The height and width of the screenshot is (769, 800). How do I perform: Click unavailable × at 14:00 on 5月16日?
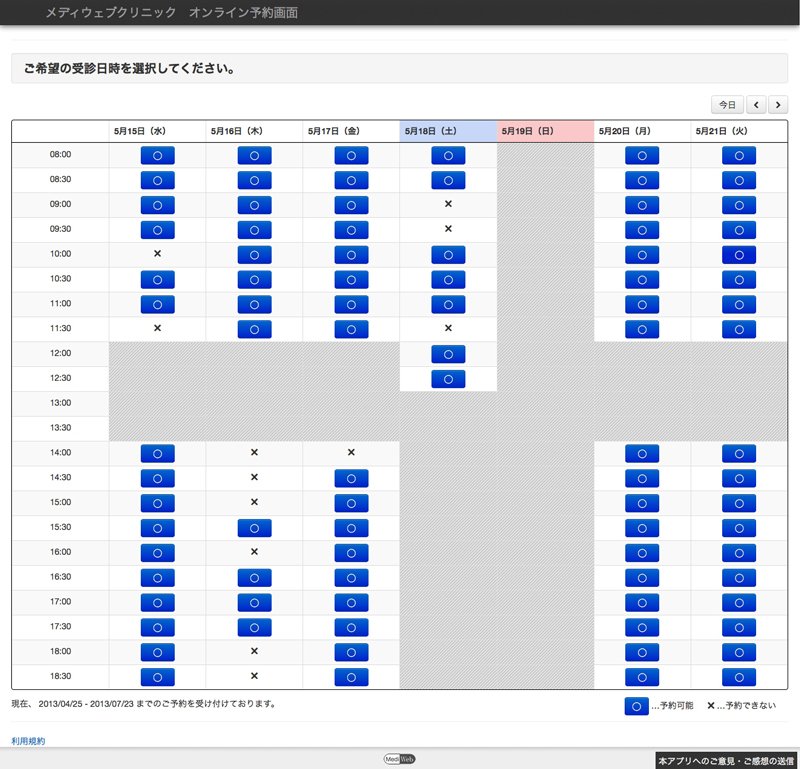tap(254, 452)
